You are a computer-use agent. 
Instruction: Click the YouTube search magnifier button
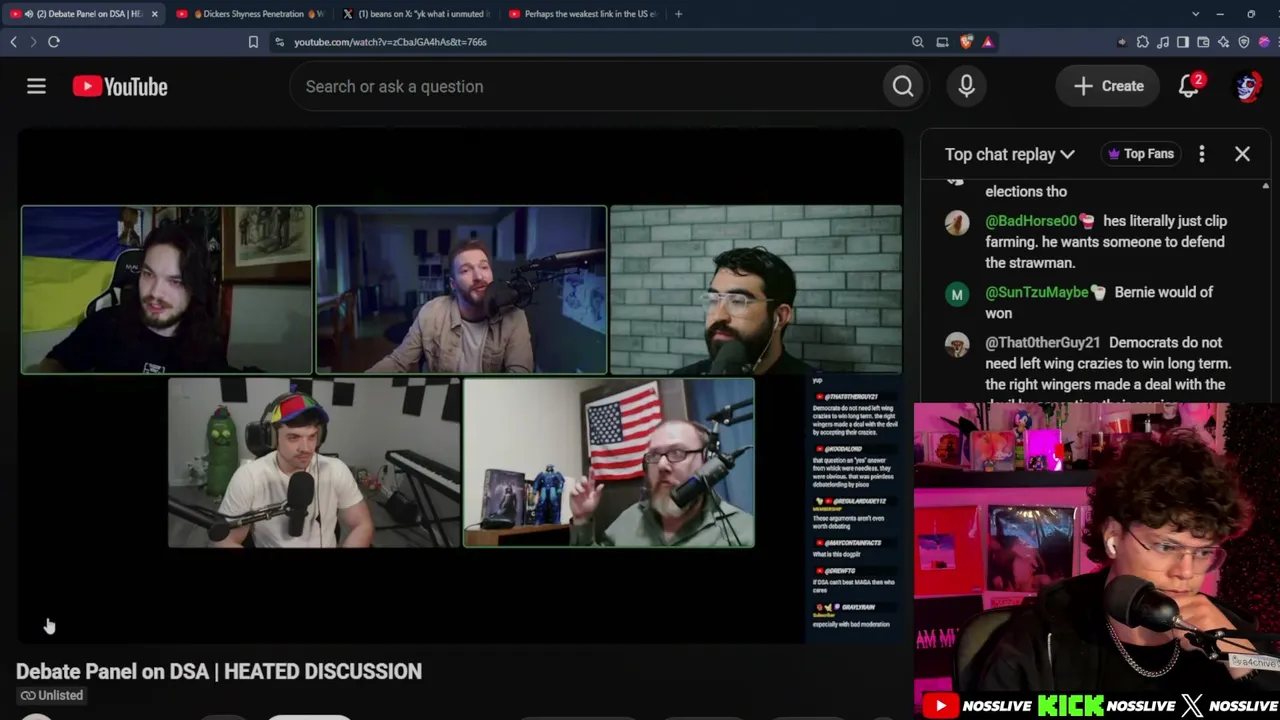tap(903, 87)
